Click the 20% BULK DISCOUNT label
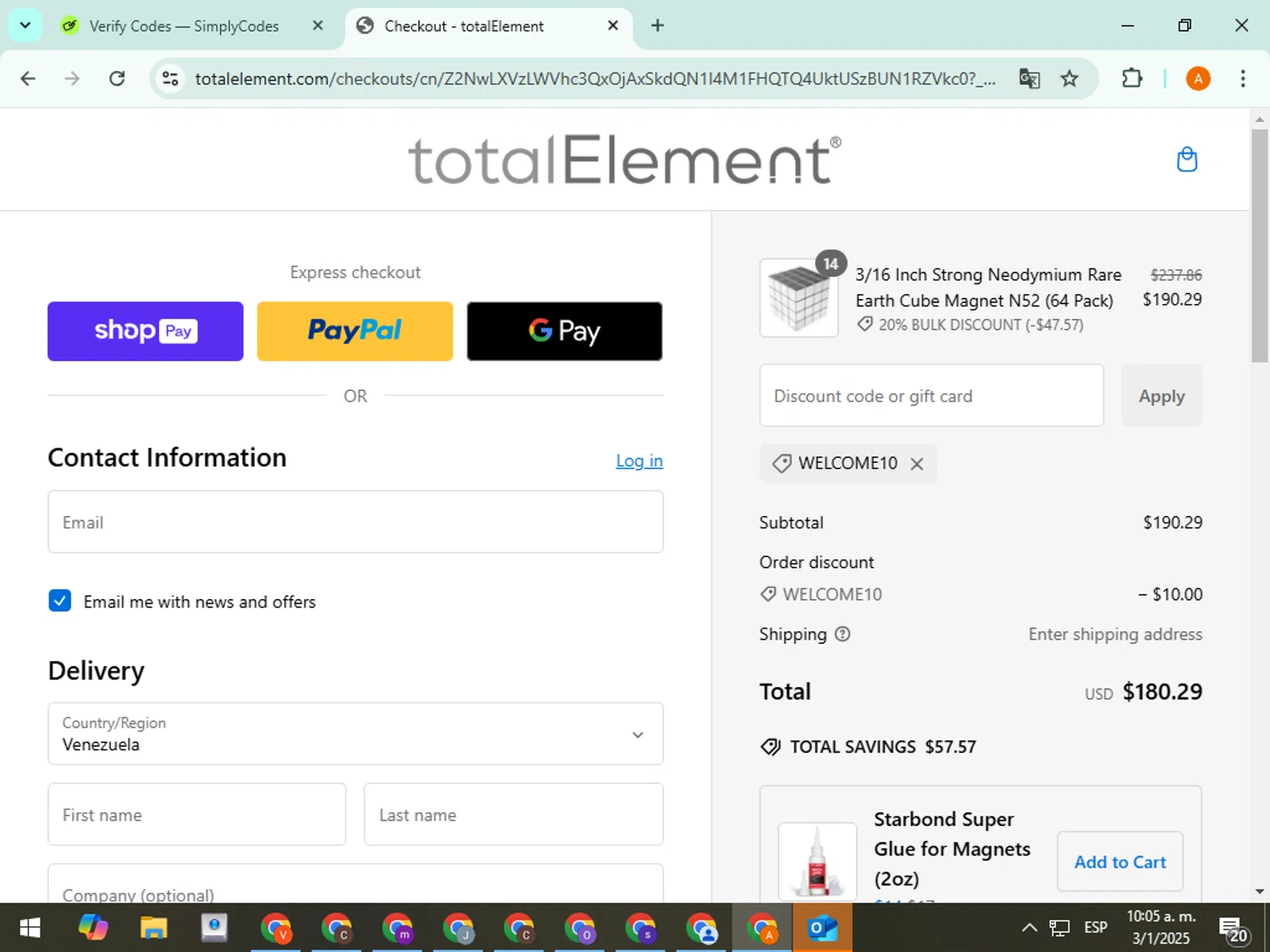This screenshot has width=1270, height=952. (980, 325)
